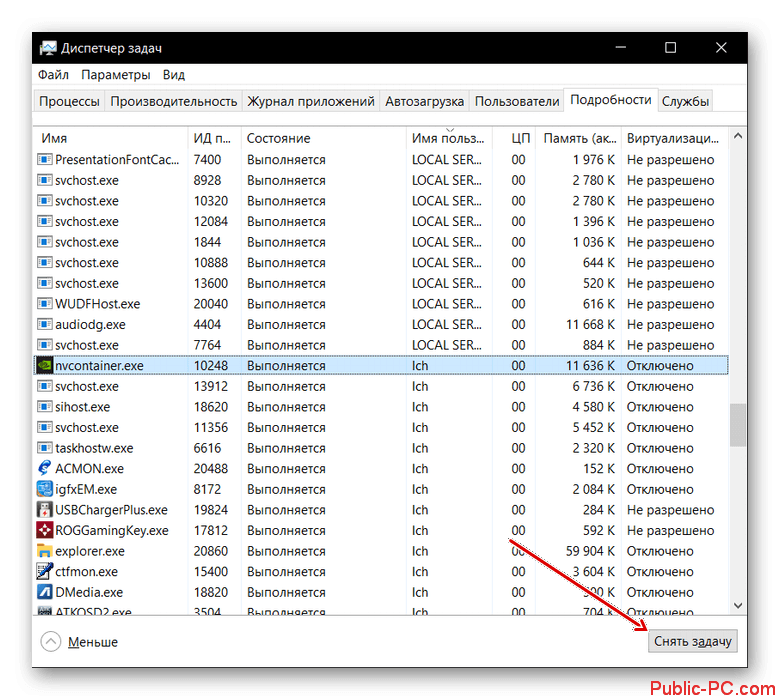The height and width of the screenshot is (700, 780).
Task: Click icon of svchost.exe with PID 13912
Action: [45, 386]
